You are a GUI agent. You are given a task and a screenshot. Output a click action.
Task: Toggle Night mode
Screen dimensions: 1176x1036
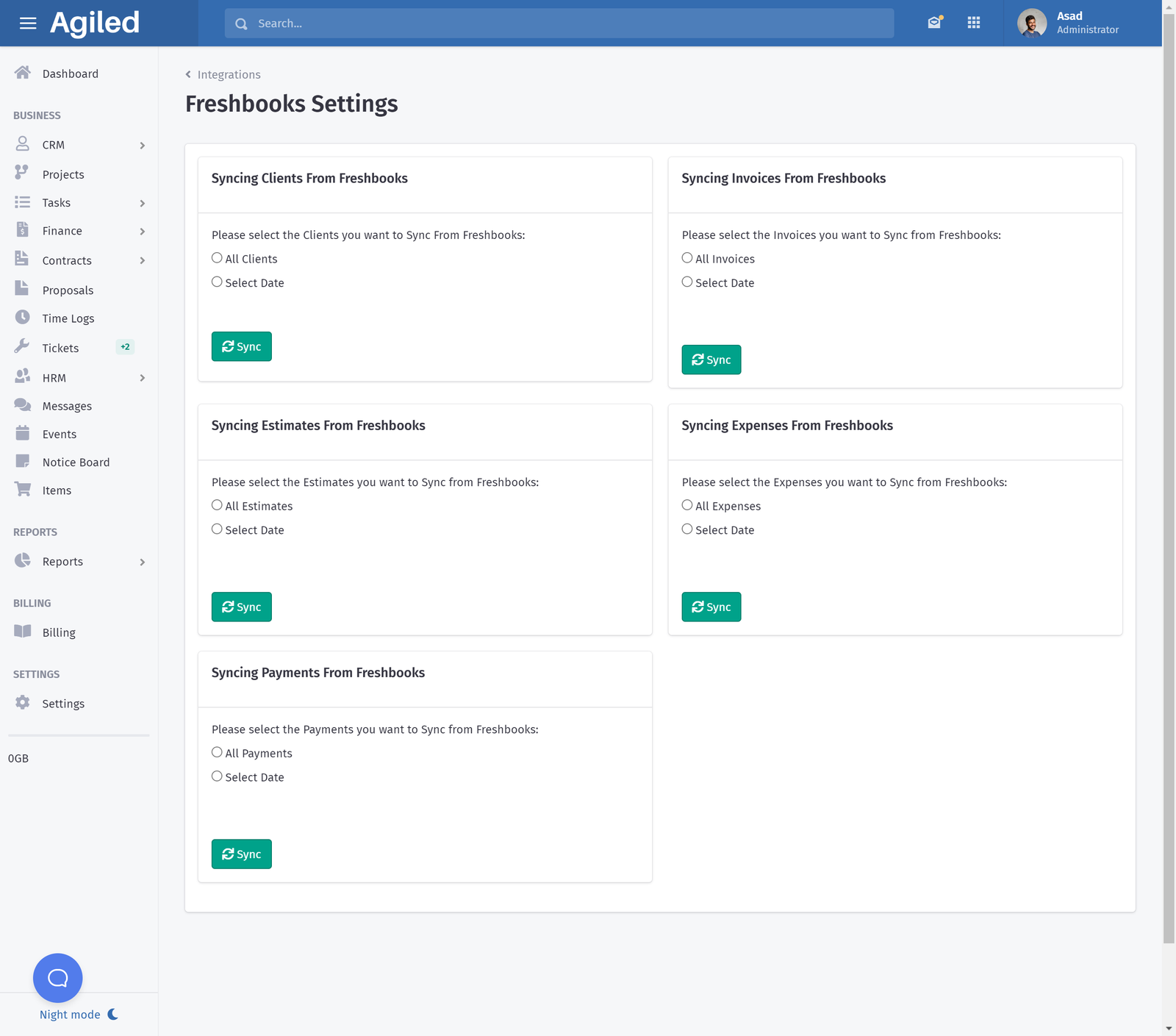pos(70,1014)
